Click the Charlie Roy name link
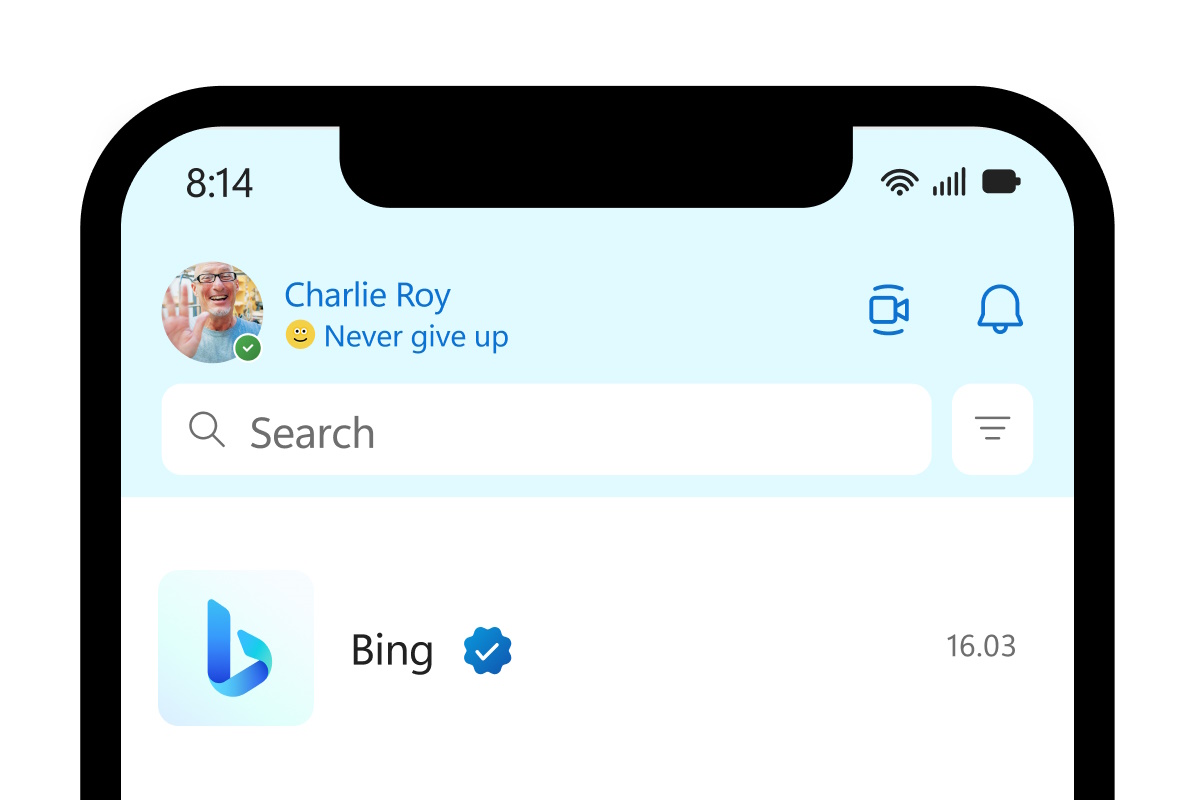The height and width of the screenshot is (800, 1200). [x=367, y=294]
